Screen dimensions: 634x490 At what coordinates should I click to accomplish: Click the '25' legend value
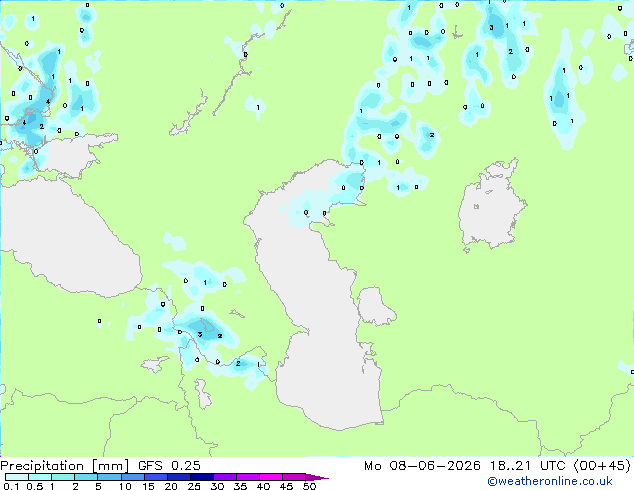click(x=194, y=486)
